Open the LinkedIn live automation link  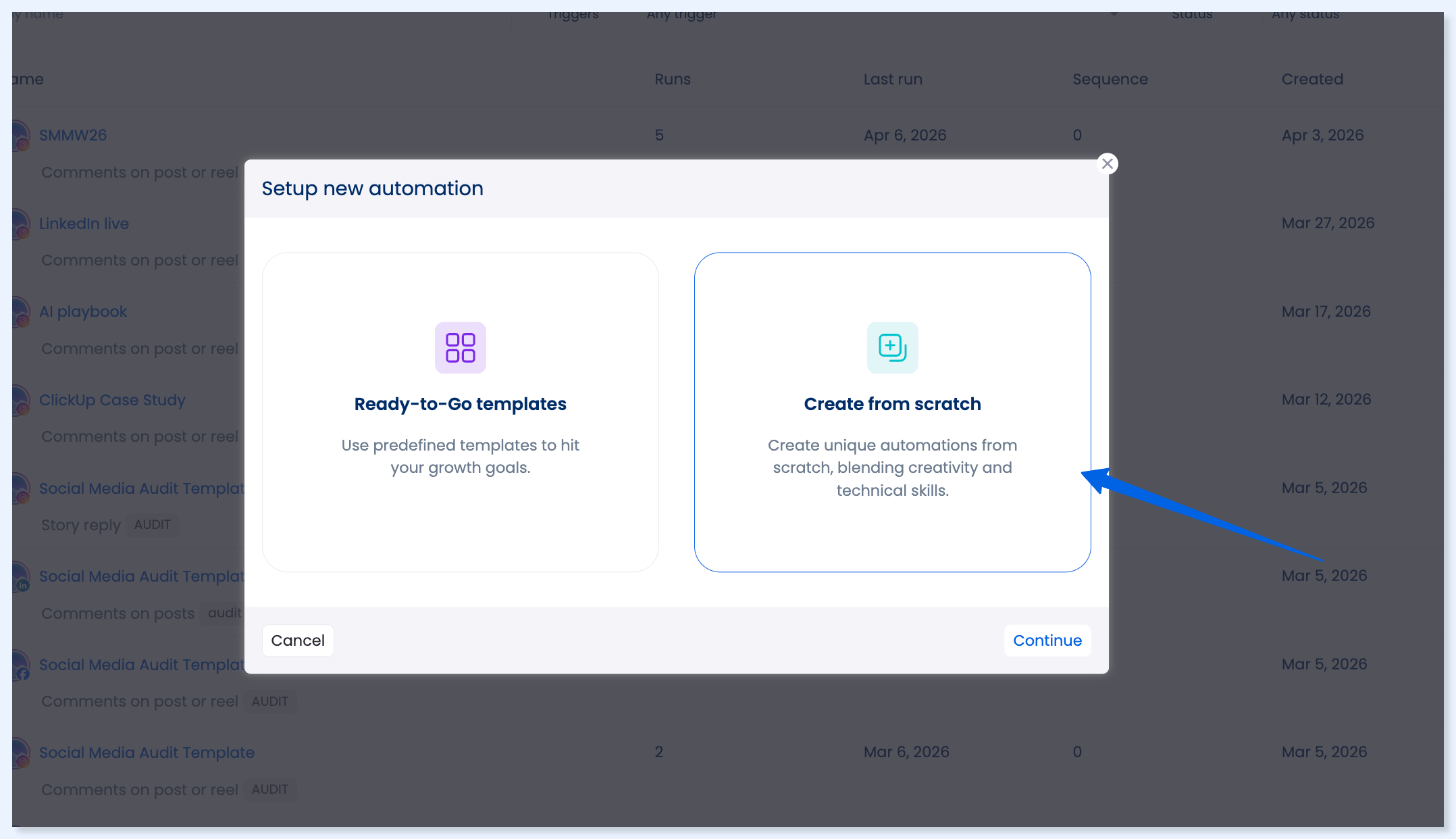pyautogui.click(x=84, y=224)
